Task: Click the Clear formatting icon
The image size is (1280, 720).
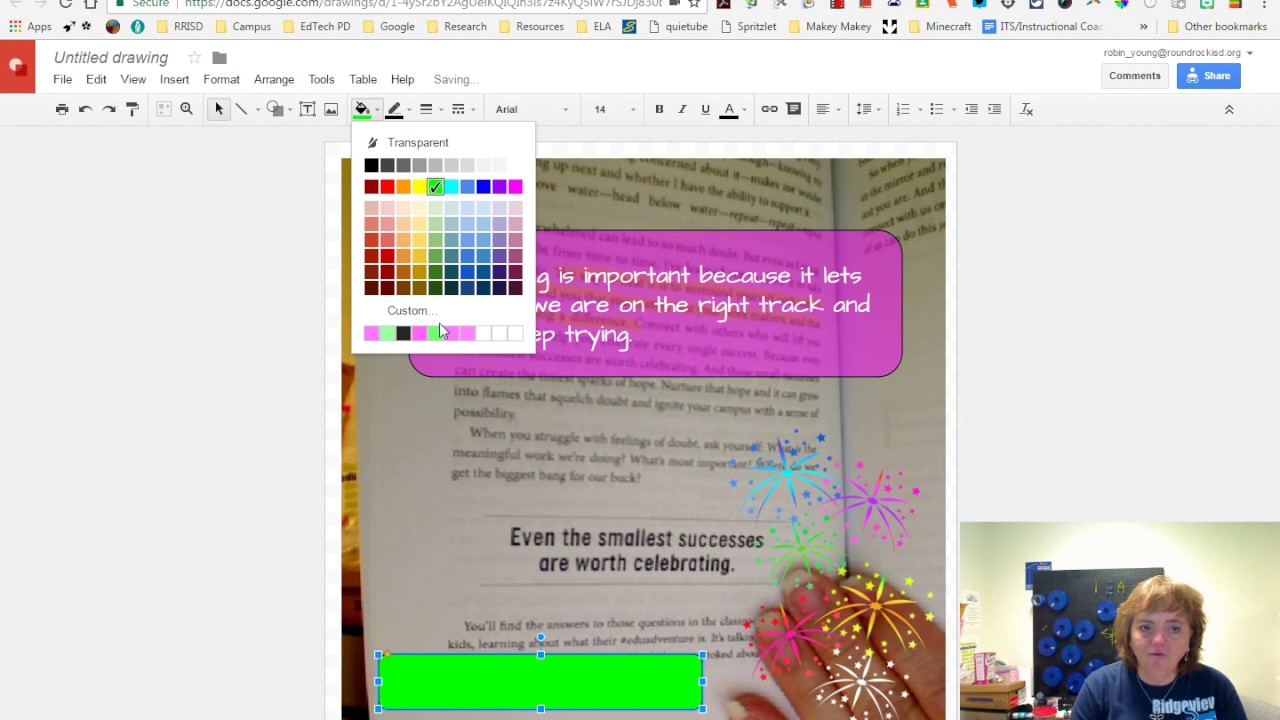Action: 1026,109
